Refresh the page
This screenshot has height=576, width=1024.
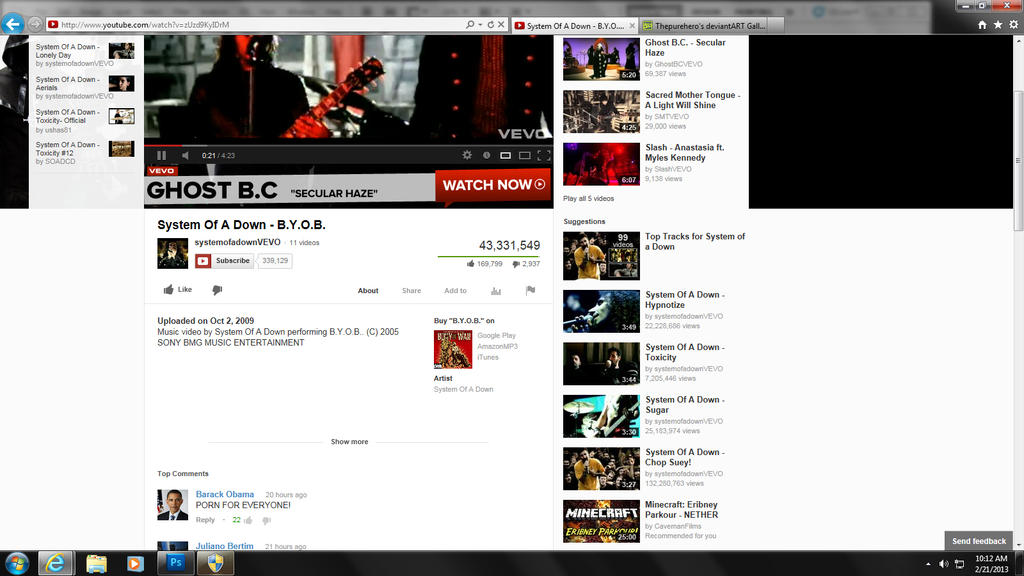click(490, 24)
